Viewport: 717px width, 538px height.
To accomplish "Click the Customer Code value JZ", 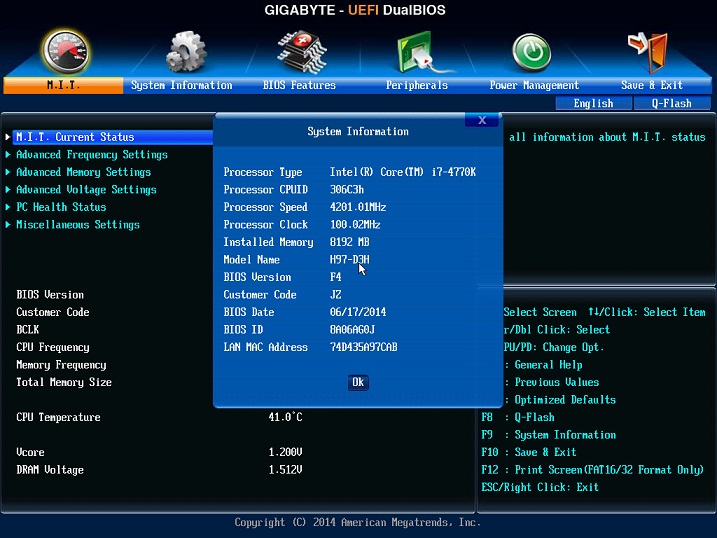I will coord(336,295).
